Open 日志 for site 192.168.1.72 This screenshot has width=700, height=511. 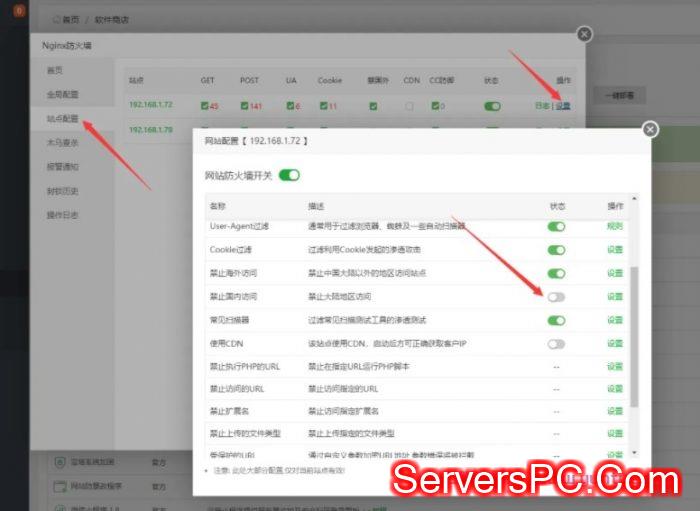tap(542, 105)
